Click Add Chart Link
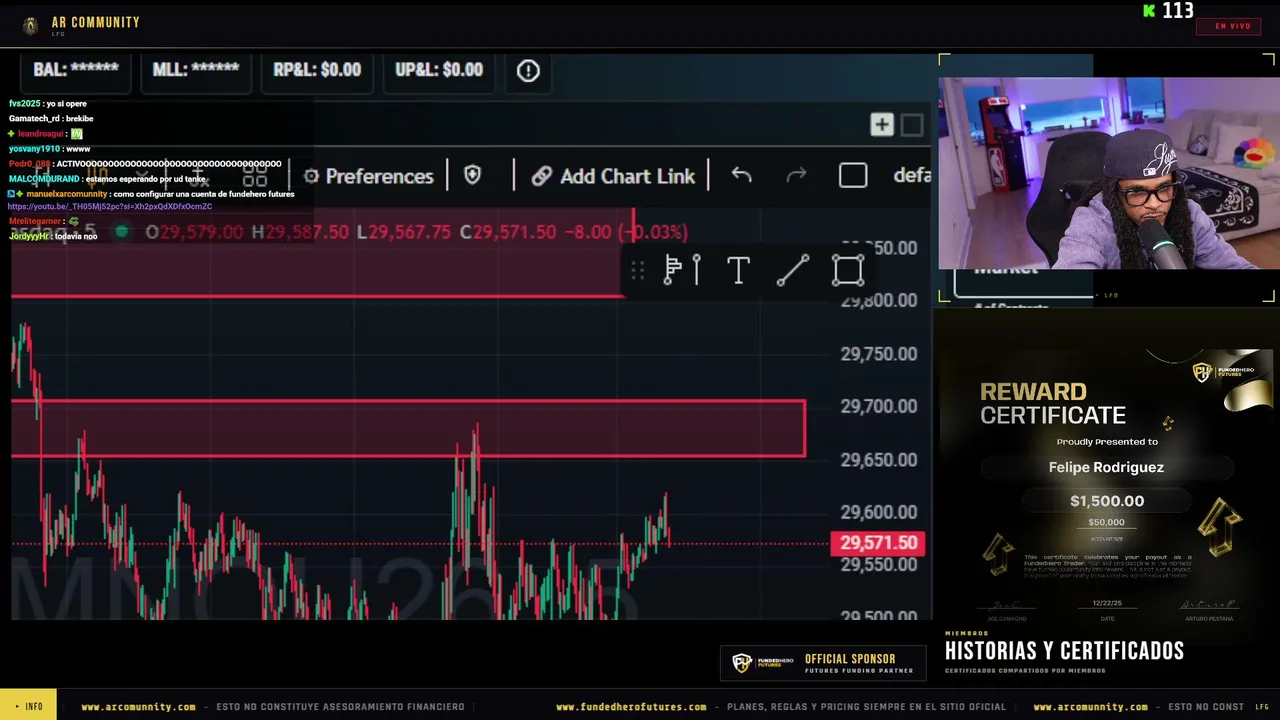The image size is (1280, 720). 613,176
